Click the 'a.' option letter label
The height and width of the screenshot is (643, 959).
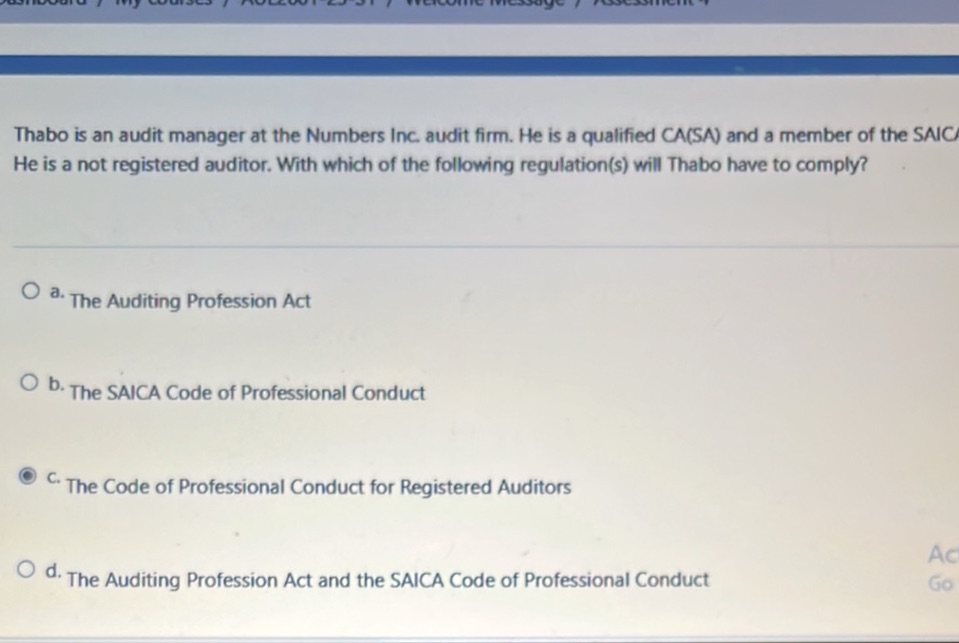coord(56,294)
